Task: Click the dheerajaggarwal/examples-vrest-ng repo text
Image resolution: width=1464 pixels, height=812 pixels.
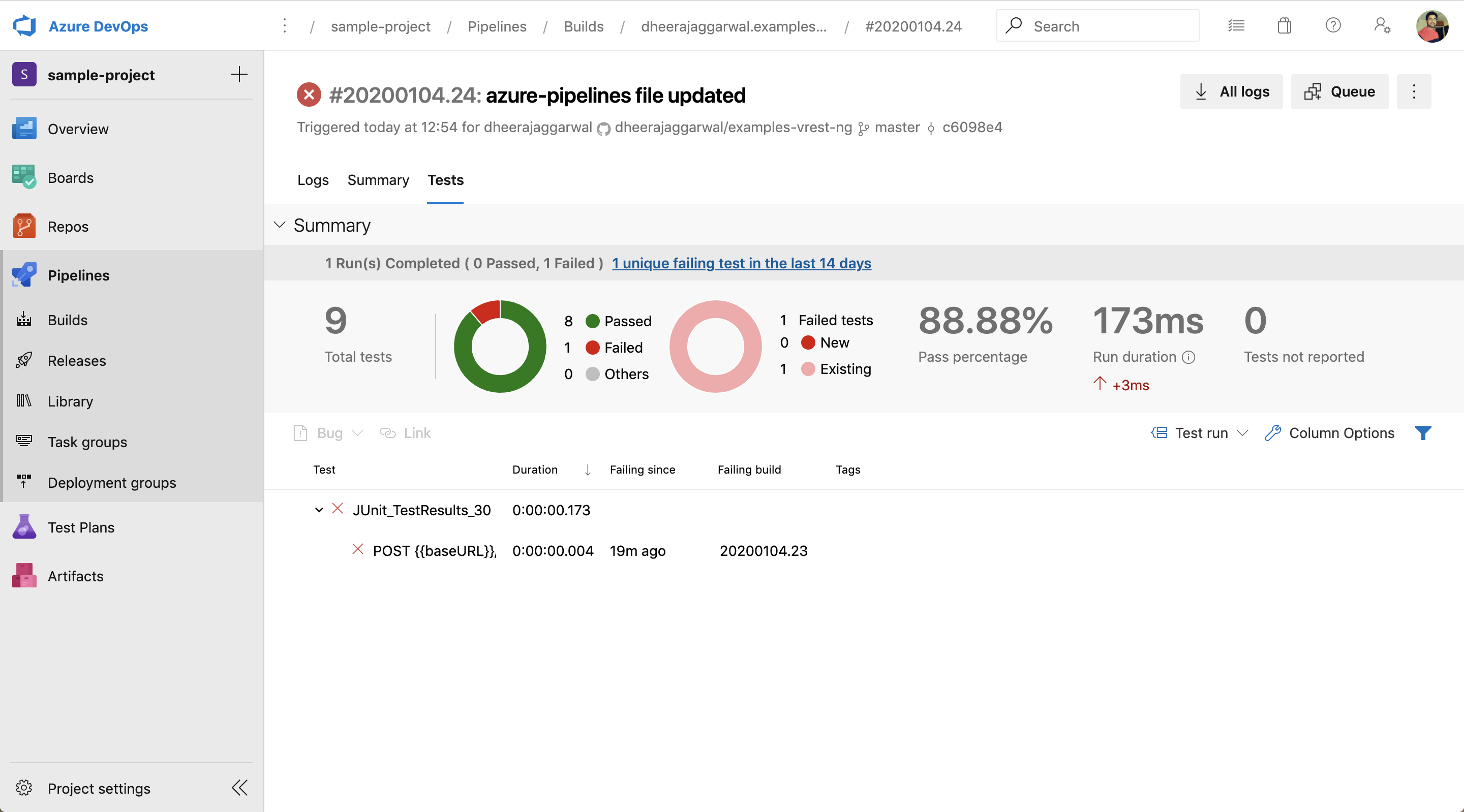Action: click(733, 127)
